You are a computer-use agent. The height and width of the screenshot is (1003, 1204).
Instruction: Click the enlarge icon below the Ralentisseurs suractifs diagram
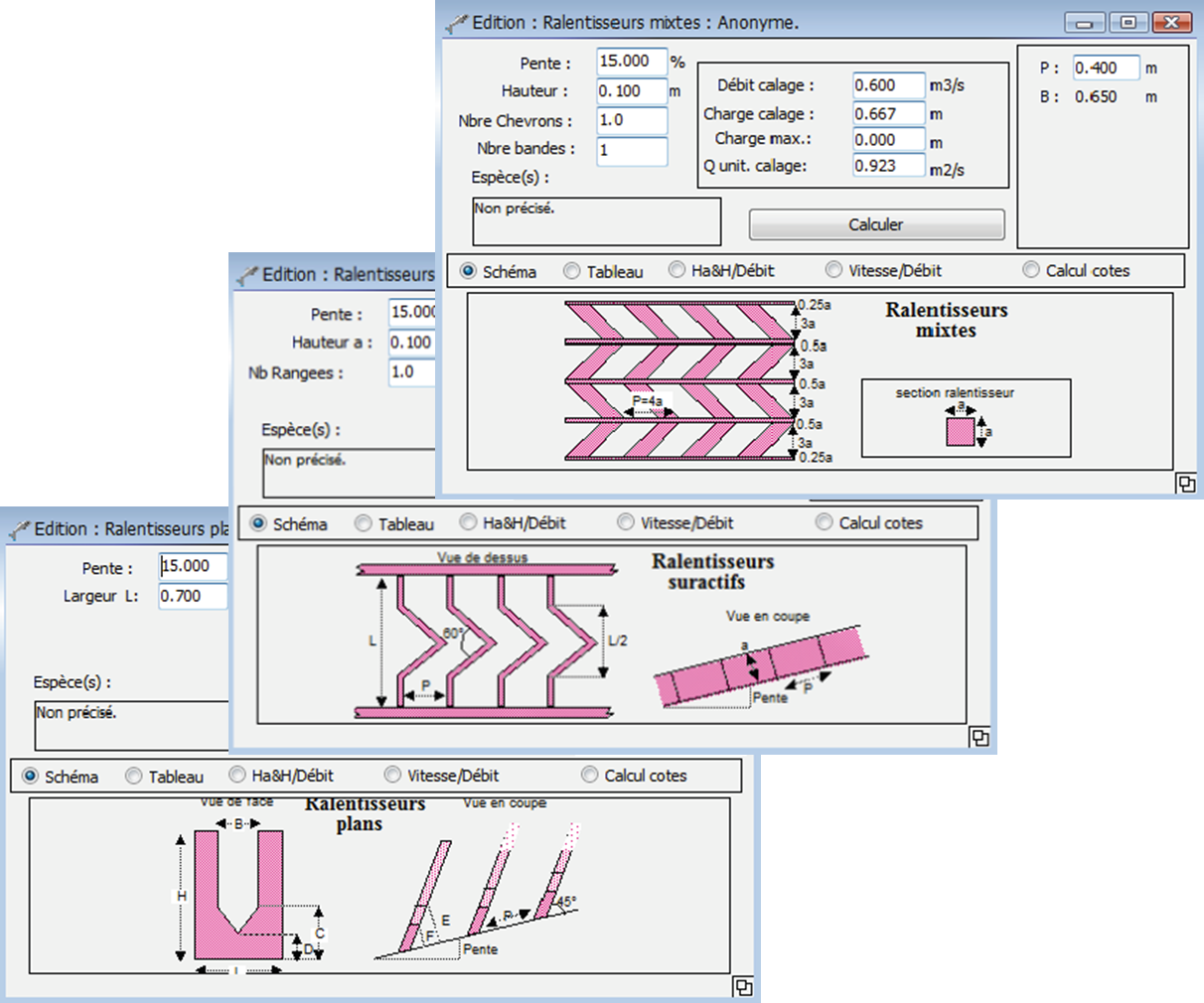click(978, 736)
